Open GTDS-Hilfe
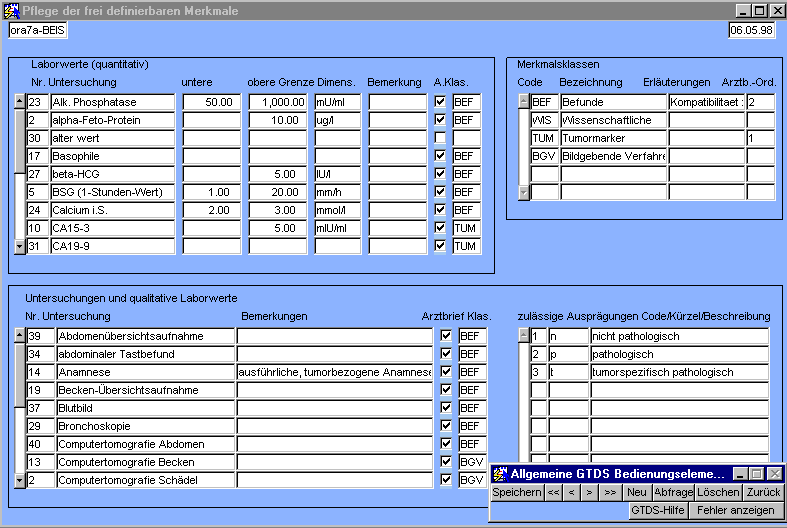The height and width of the screenshot is (528, 787). tap(657, 510)
